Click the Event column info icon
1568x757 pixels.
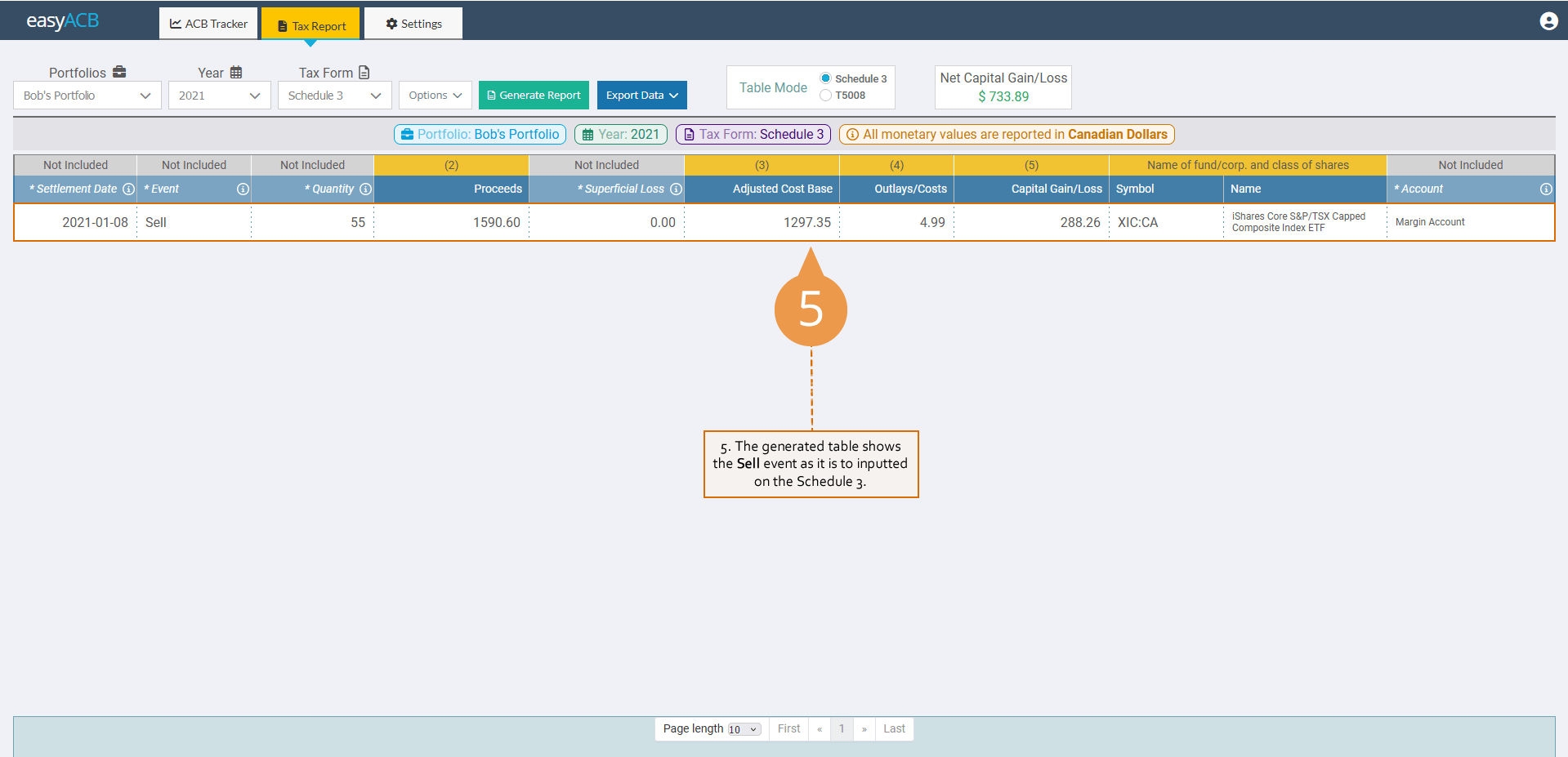(x=243, y=189)
